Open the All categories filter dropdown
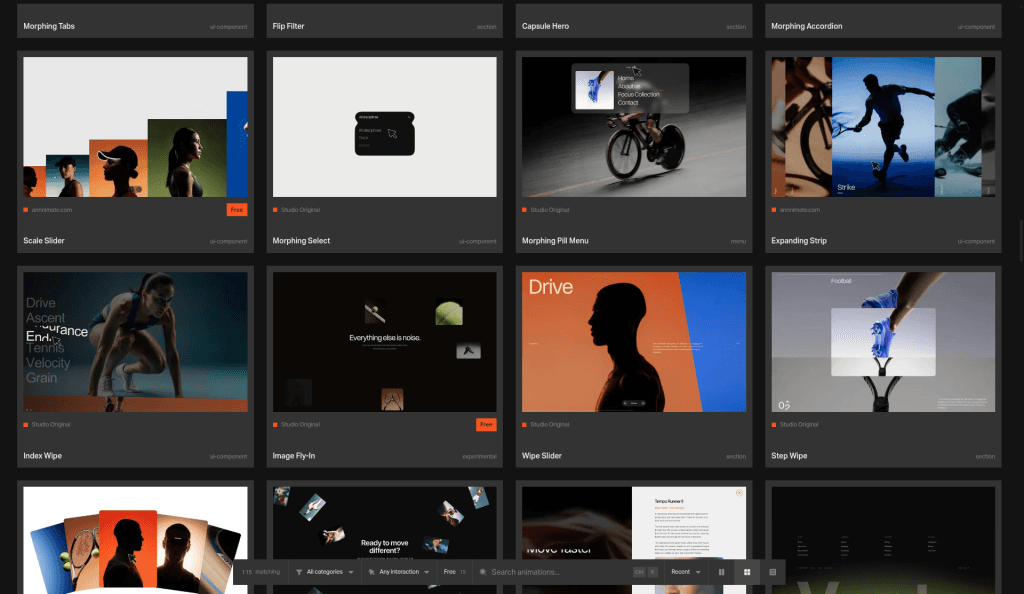Image resolution: width=1024 pixels, height=594 pixels. 325,572
